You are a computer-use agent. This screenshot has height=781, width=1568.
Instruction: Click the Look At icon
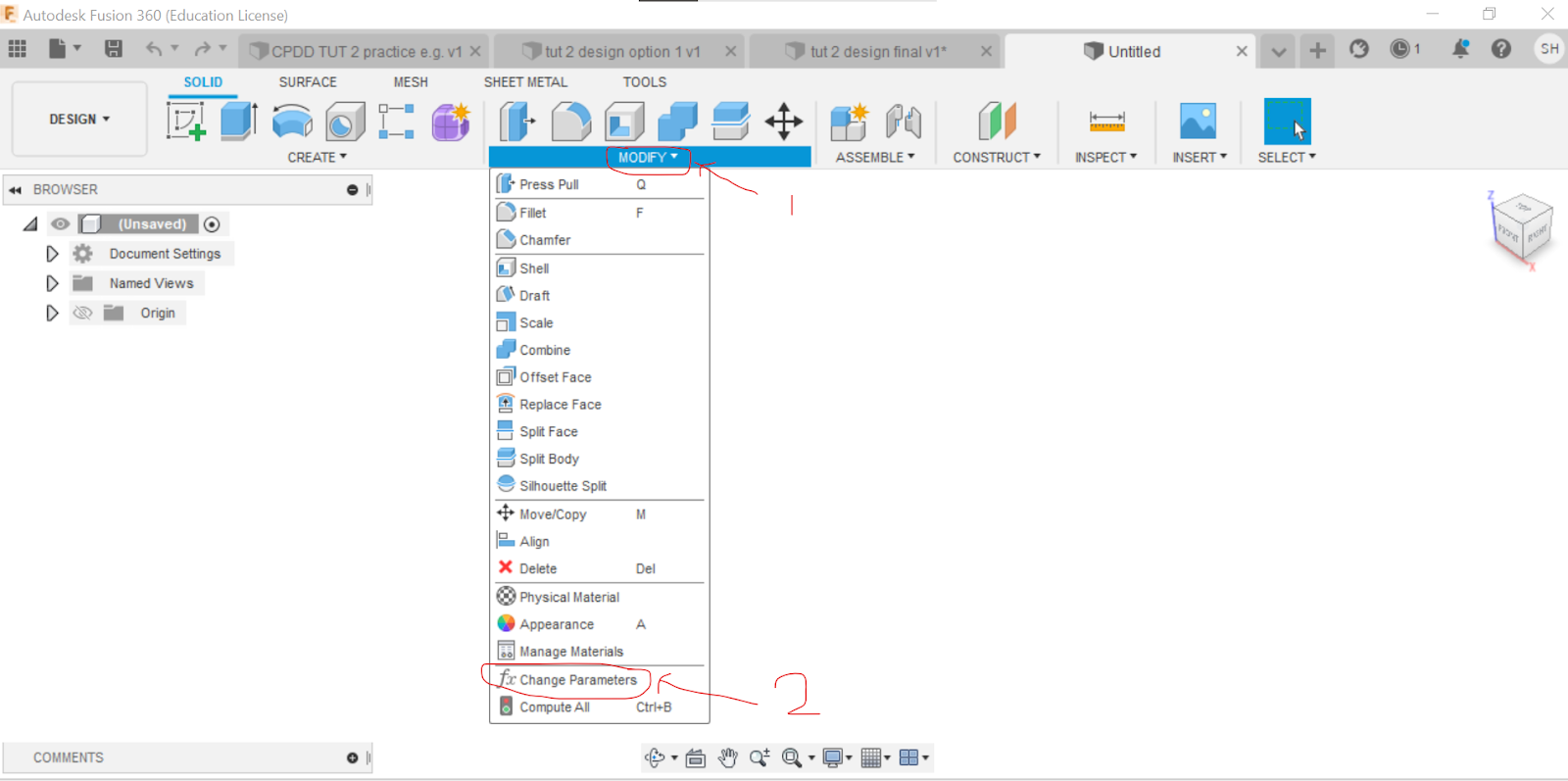pyautogui.click(x=696, y=757)
